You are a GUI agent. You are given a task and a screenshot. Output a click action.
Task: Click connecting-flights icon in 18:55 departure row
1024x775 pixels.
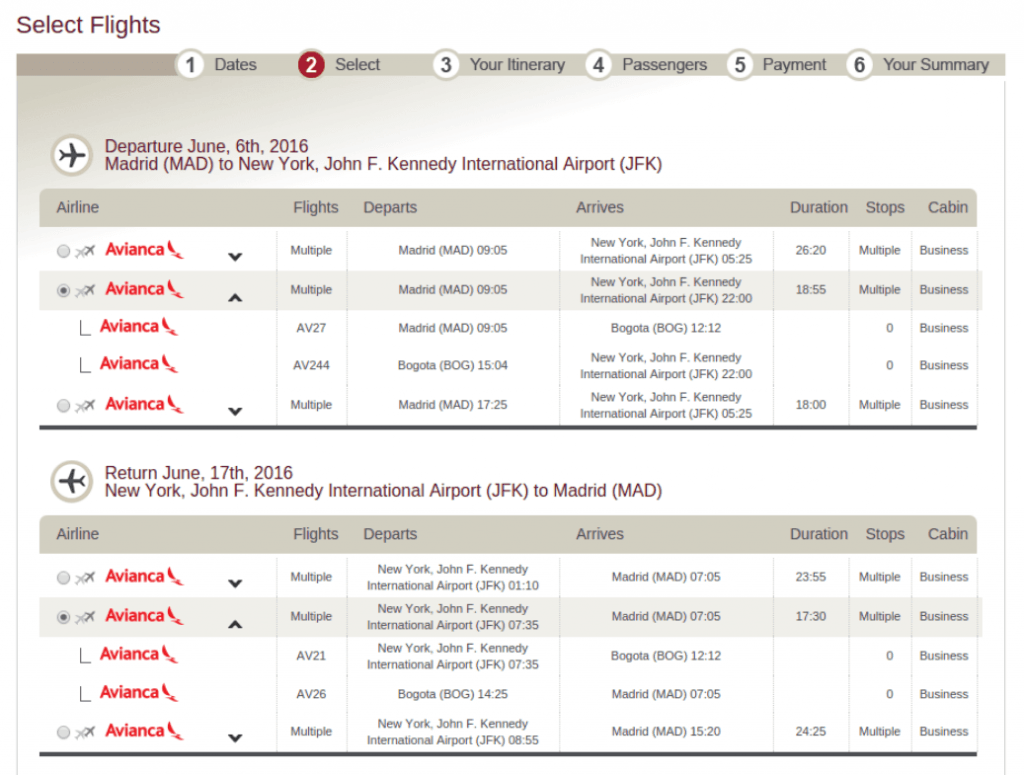tap(85, 290)
